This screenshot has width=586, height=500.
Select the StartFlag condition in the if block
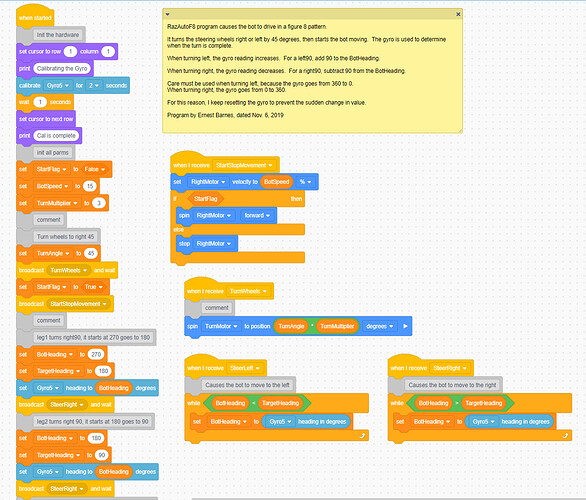tap(205, 199)
